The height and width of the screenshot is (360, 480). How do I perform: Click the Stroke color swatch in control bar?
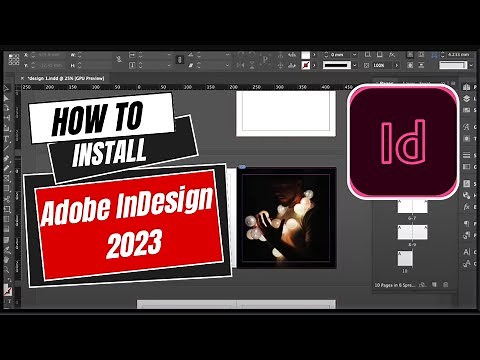coord(306,65)
